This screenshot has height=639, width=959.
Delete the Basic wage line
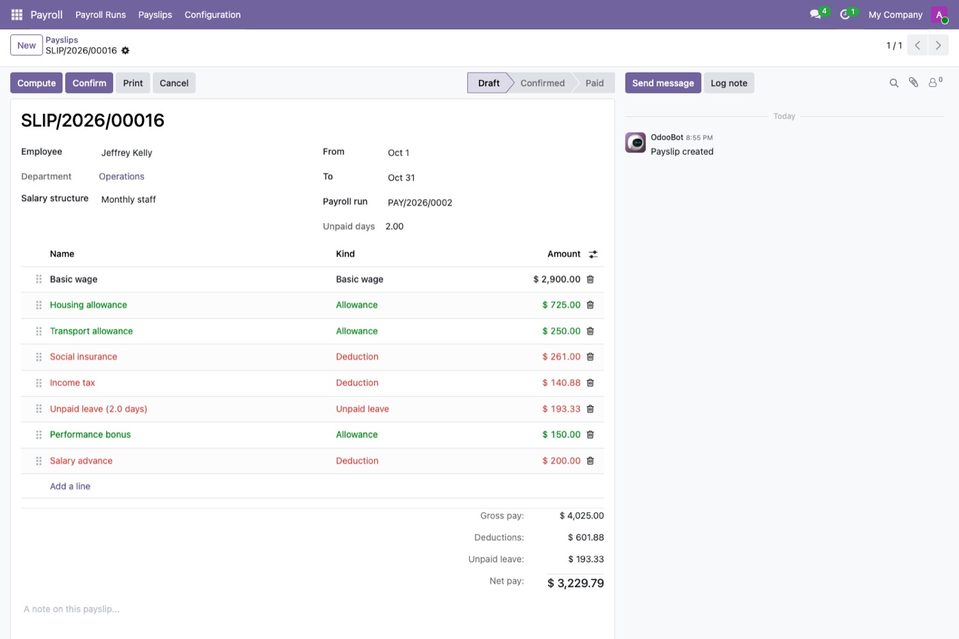tap(590, 279)
